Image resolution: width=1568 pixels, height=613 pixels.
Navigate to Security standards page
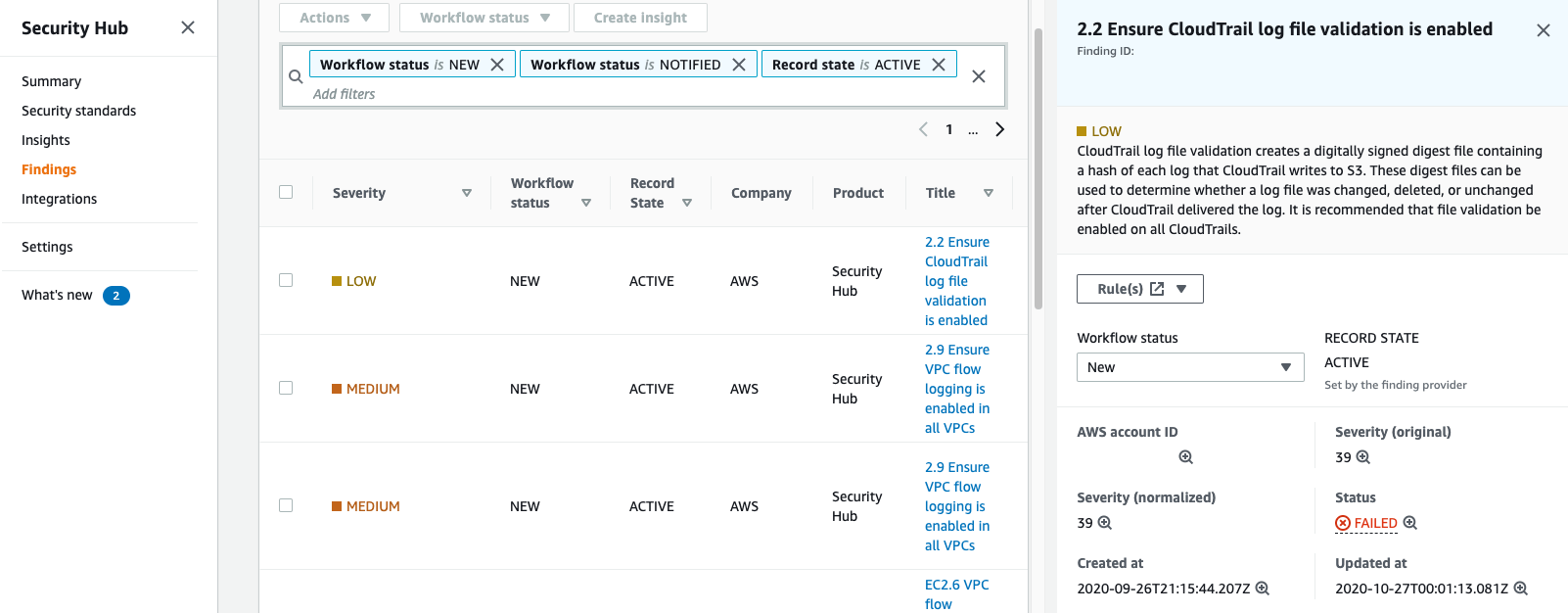click(78, 111)
